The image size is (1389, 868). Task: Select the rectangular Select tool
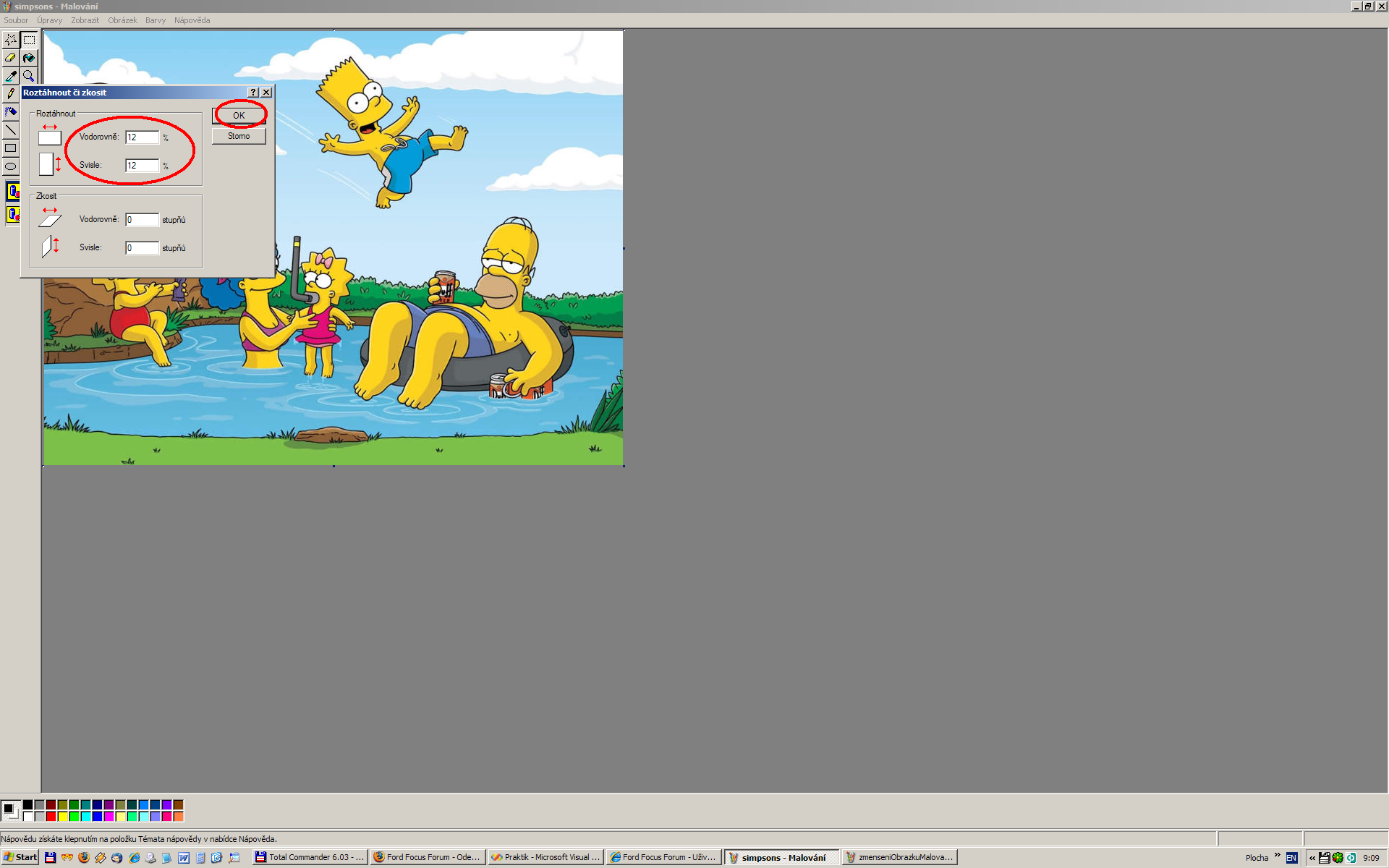(x=29, y=40)
